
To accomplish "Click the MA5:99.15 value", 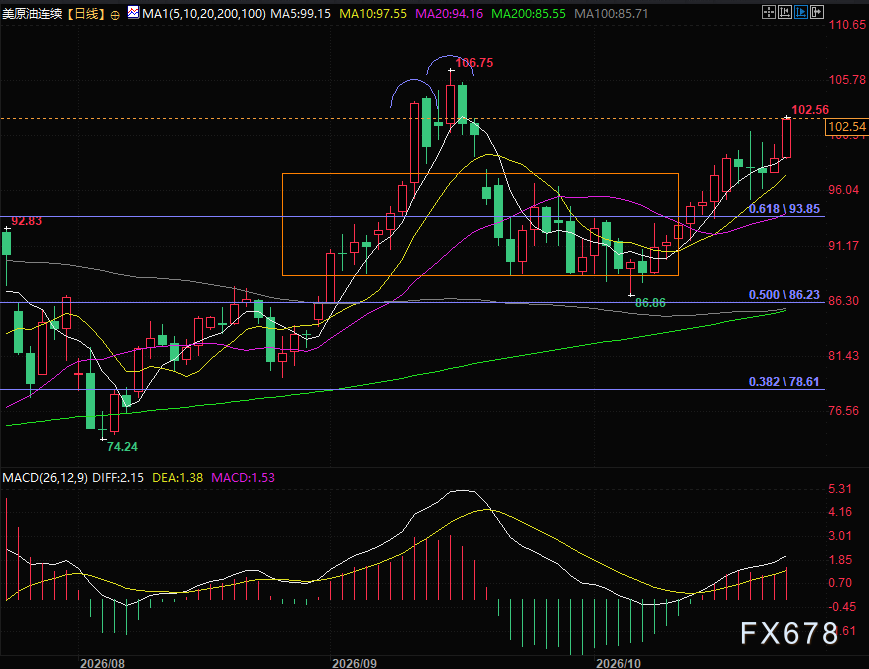I will click(300, 14).
